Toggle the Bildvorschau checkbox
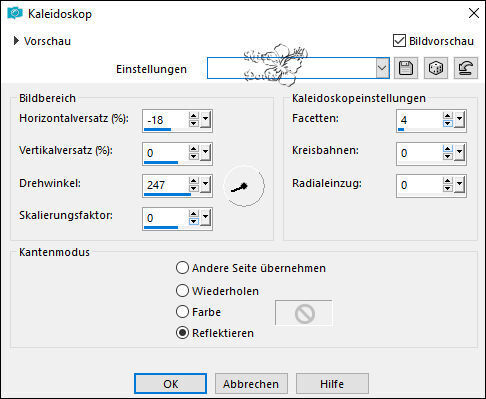Image resolution: width=486 pixels, height=399 pixels. 399,41
